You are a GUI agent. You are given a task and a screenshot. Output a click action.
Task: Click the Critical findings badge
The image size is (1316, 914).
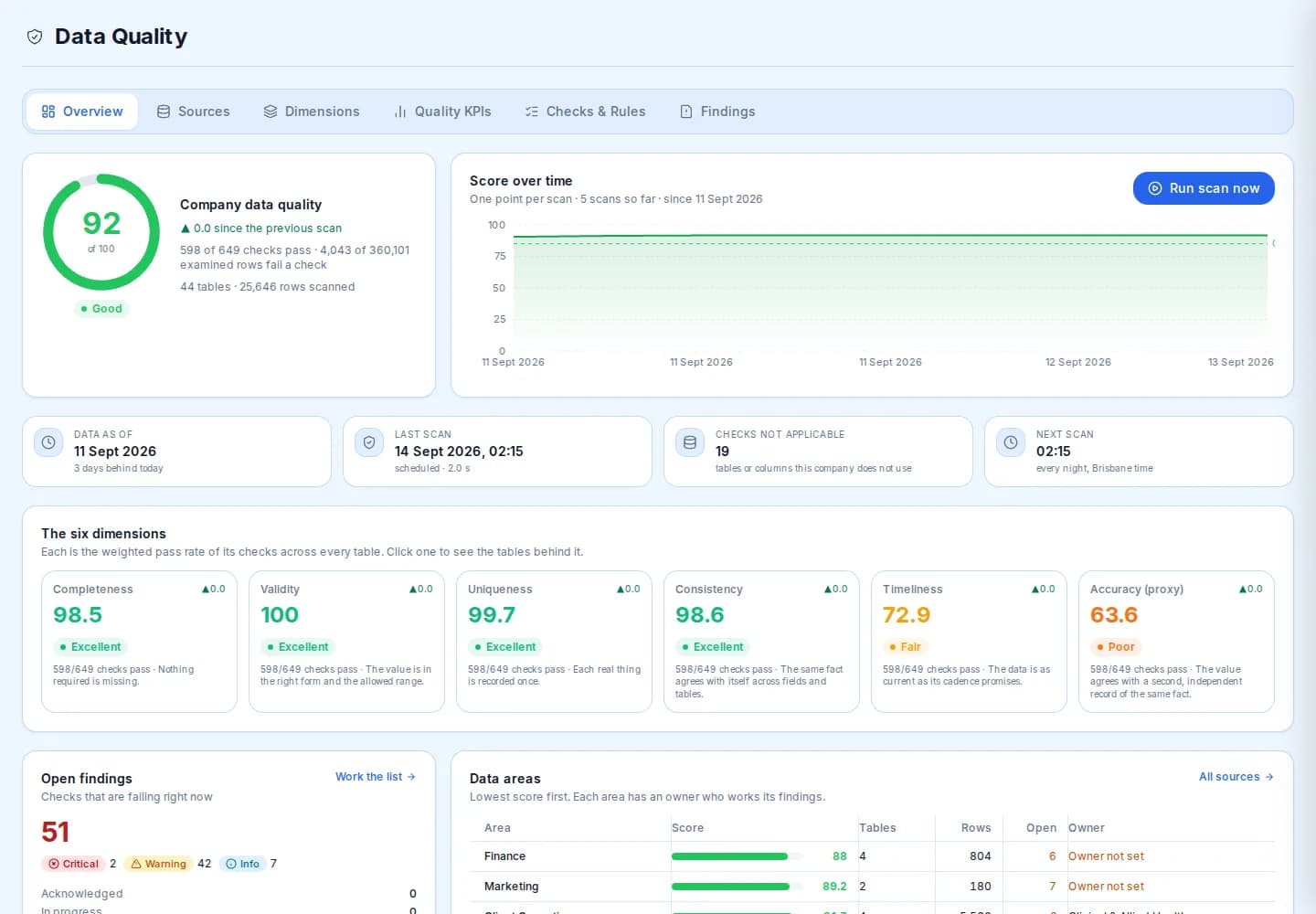(73, 864)
